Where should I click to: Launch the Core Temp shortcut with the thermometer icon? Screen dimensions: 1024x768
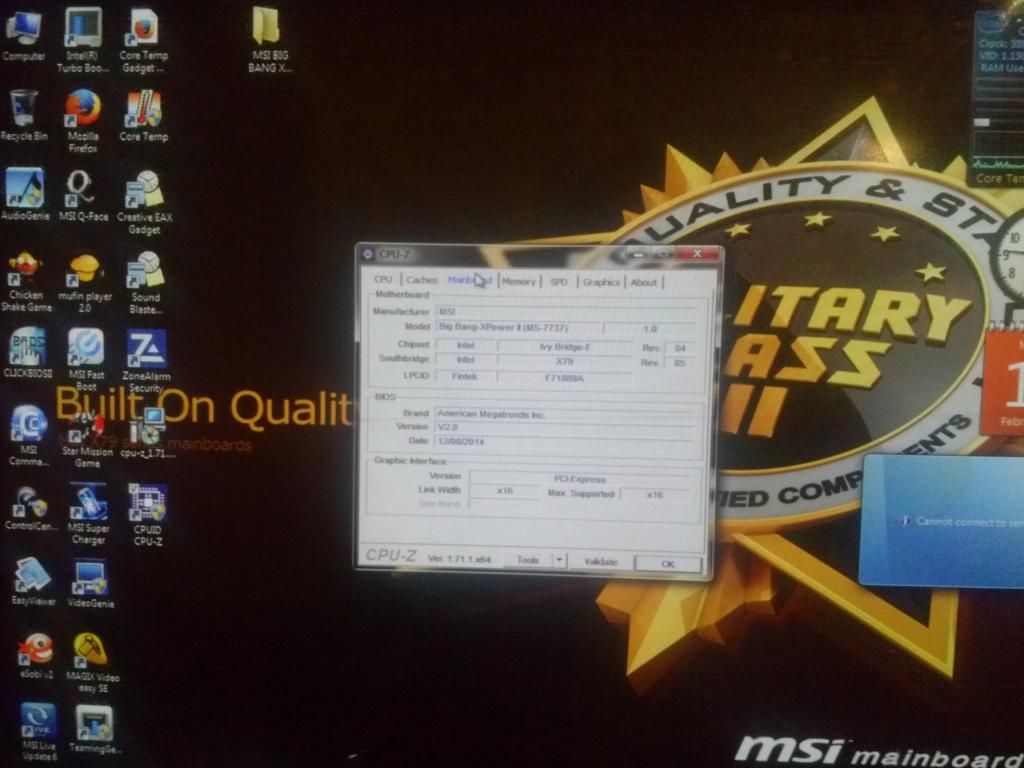(144, 116)
